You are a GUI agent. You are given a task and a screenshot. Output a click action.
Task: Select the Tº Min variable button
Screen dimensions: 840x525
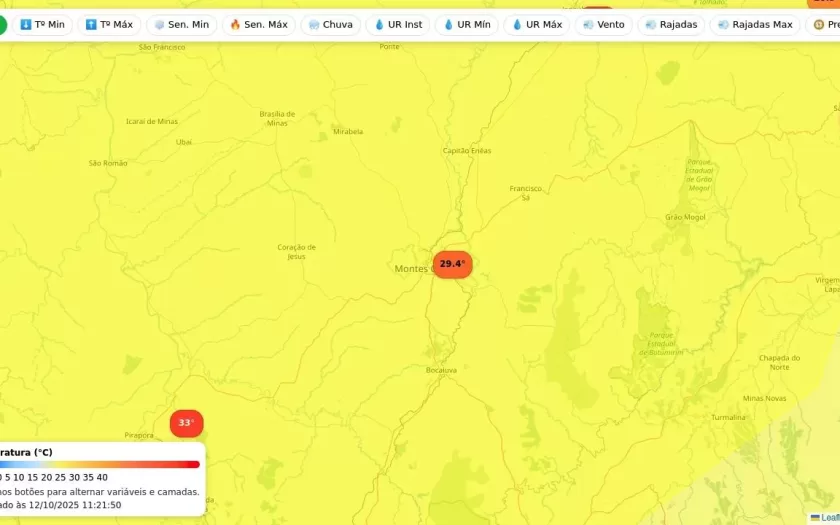click(x=42, y=25)
